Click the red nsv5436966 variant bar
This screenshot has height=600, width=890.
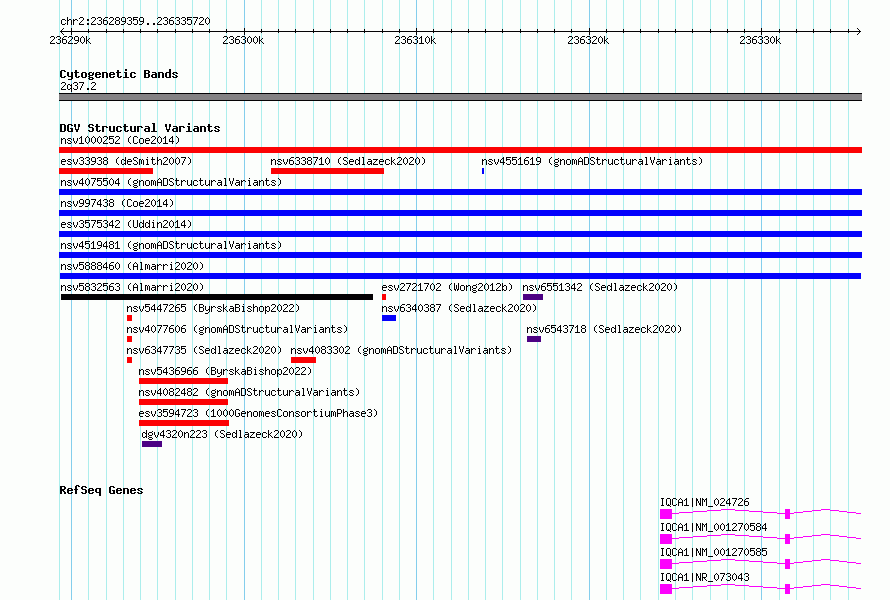pyautogui.click(x=183, y=381)
